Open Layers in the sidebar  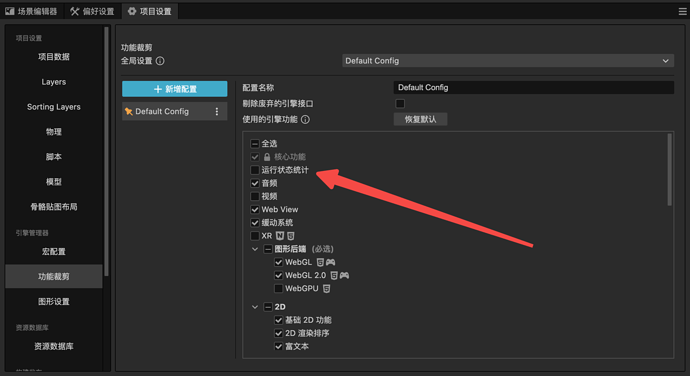[54, 82]
